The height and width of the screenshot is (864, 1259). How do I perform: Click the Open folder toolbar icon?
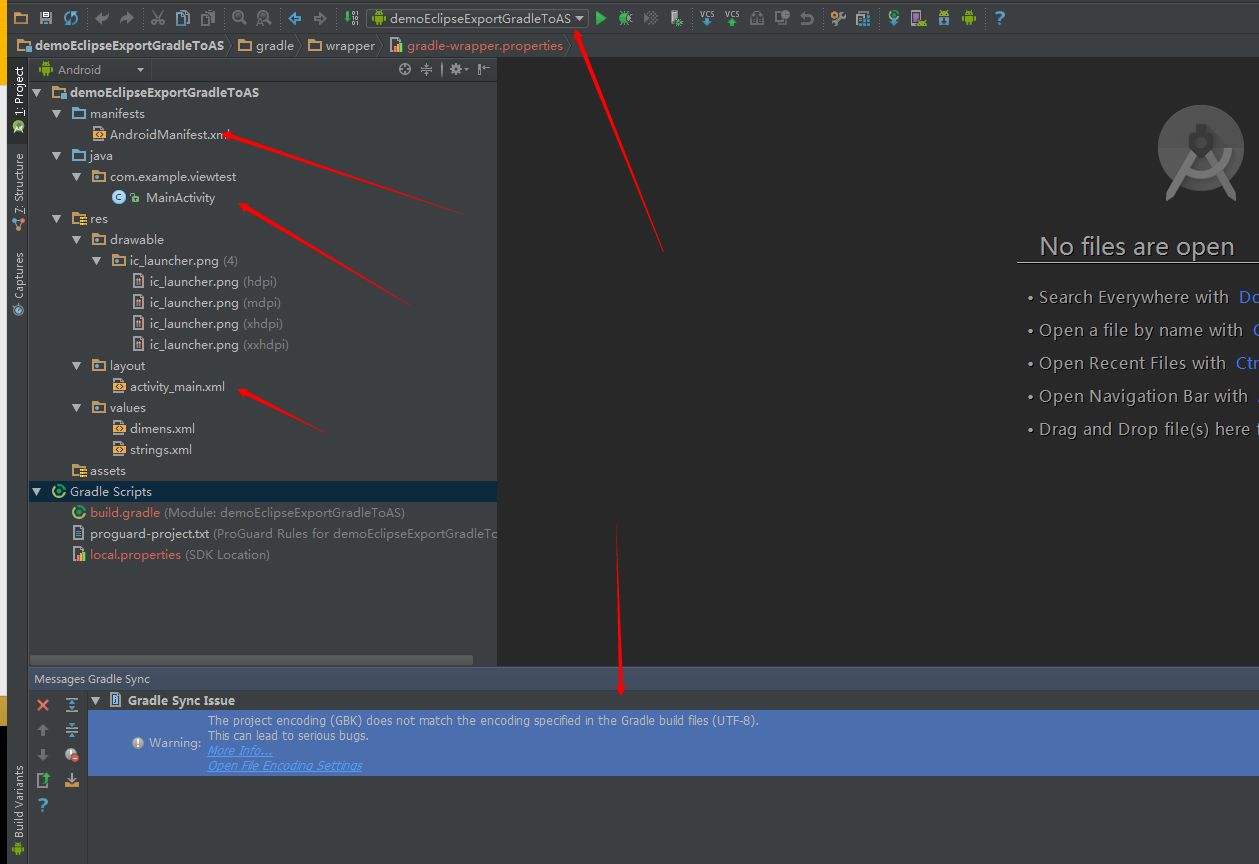pyautogui.click(x=20, y=18)
